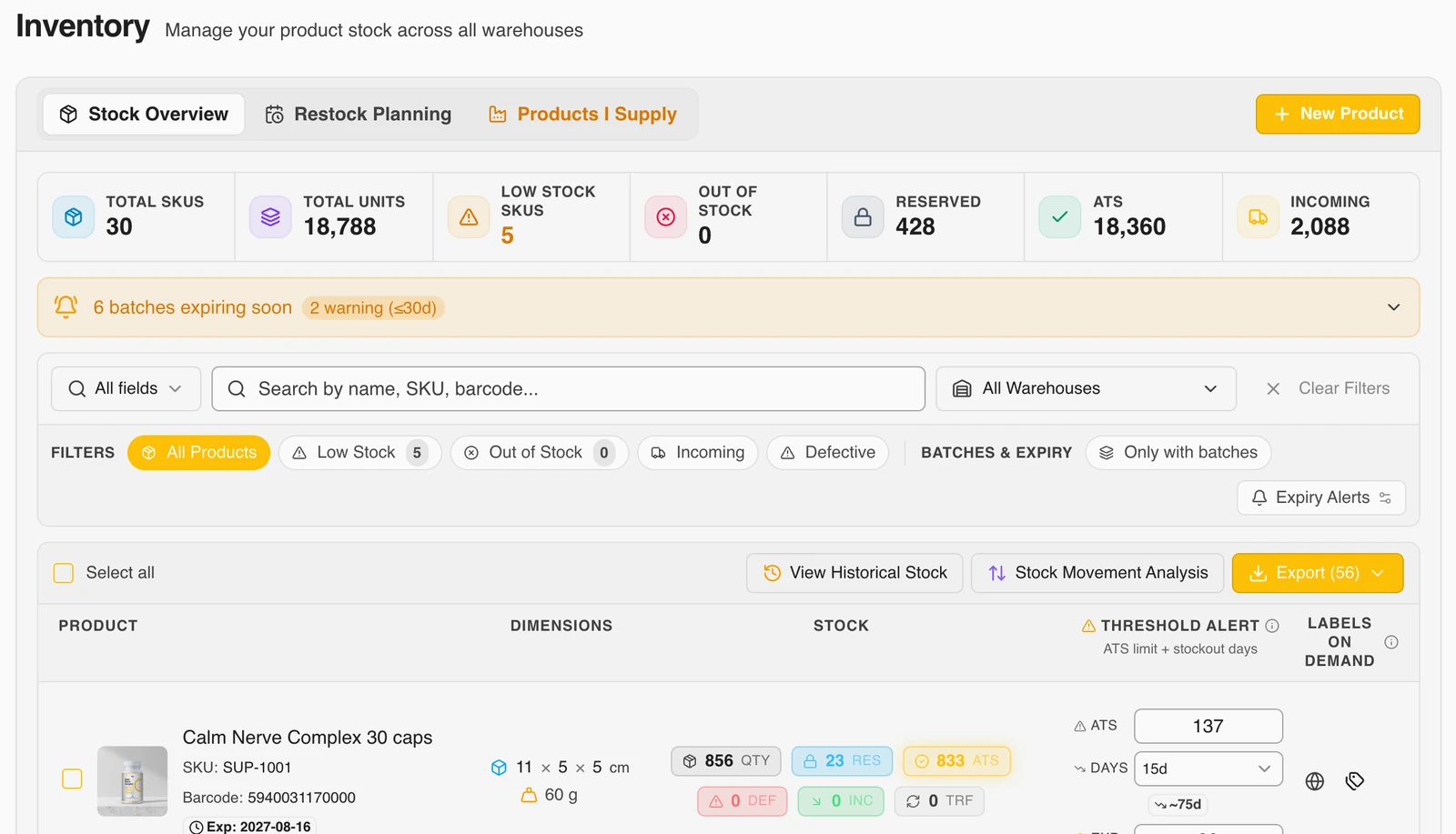This screenshot has height=834, width=1456.
Task: Enable the Only with batches filter
Action: [1178, 453]
